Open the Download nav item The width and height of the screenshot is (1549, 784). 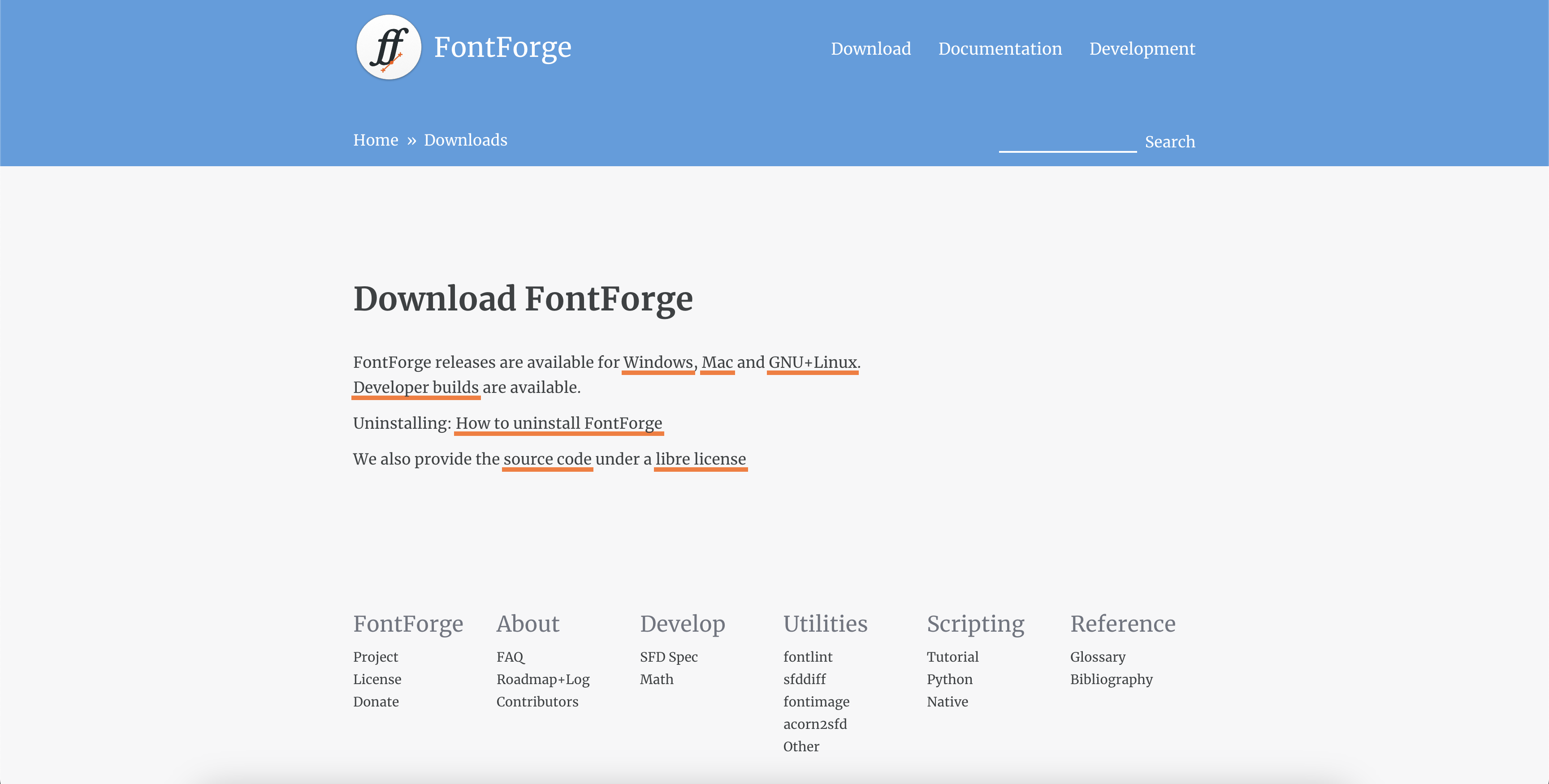click(871, 49)
